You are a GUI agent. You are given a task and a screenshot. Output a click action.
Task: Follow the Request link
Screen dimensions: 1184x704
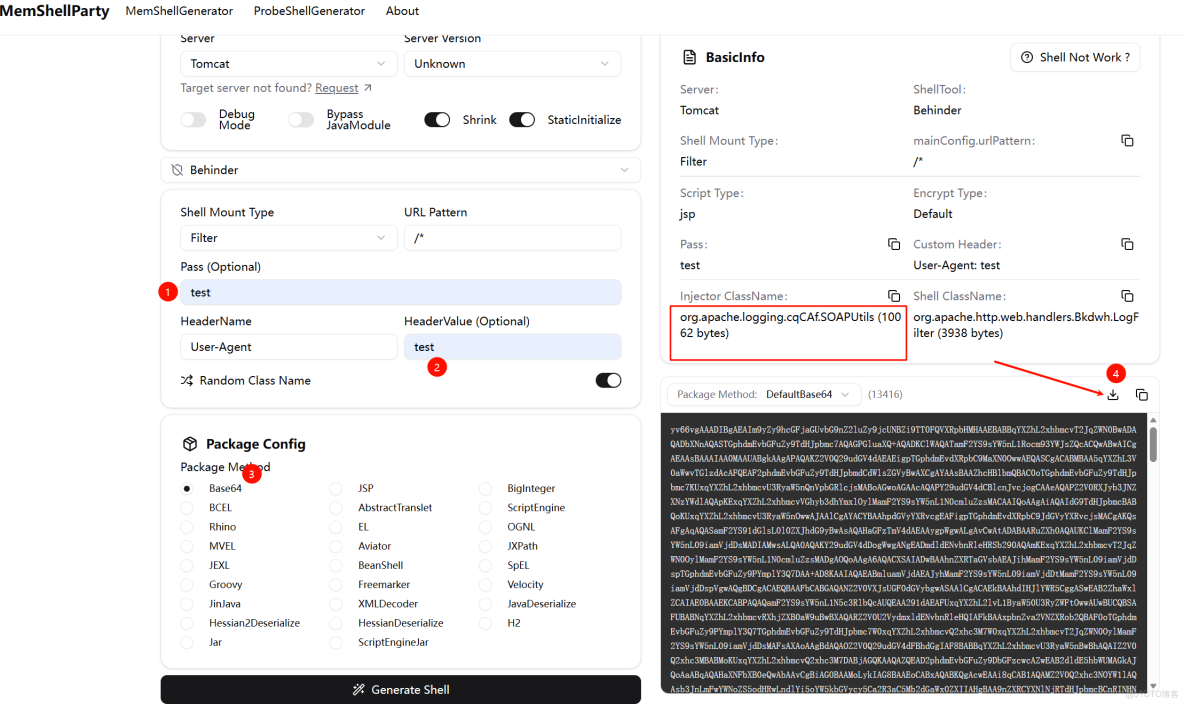[337, 88]
